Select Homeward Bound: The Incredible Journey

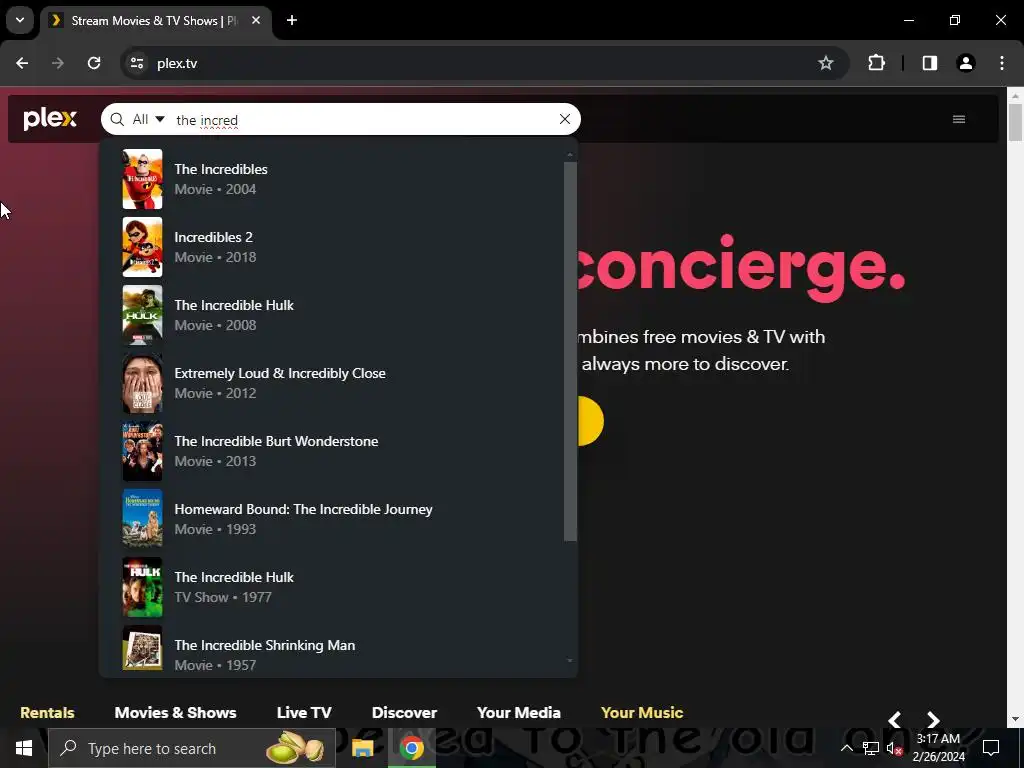click(342, 519)
